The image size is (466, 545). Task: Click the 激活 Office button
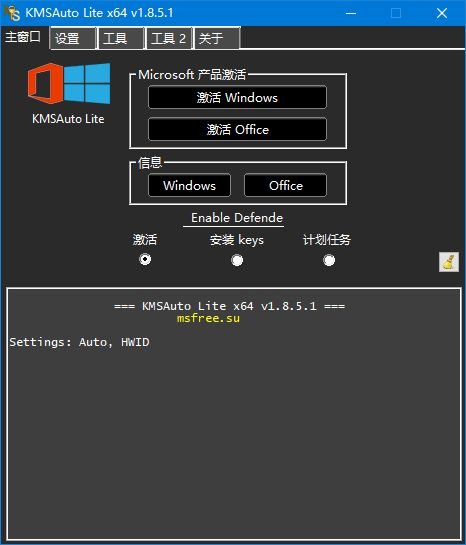coord(237,130)
